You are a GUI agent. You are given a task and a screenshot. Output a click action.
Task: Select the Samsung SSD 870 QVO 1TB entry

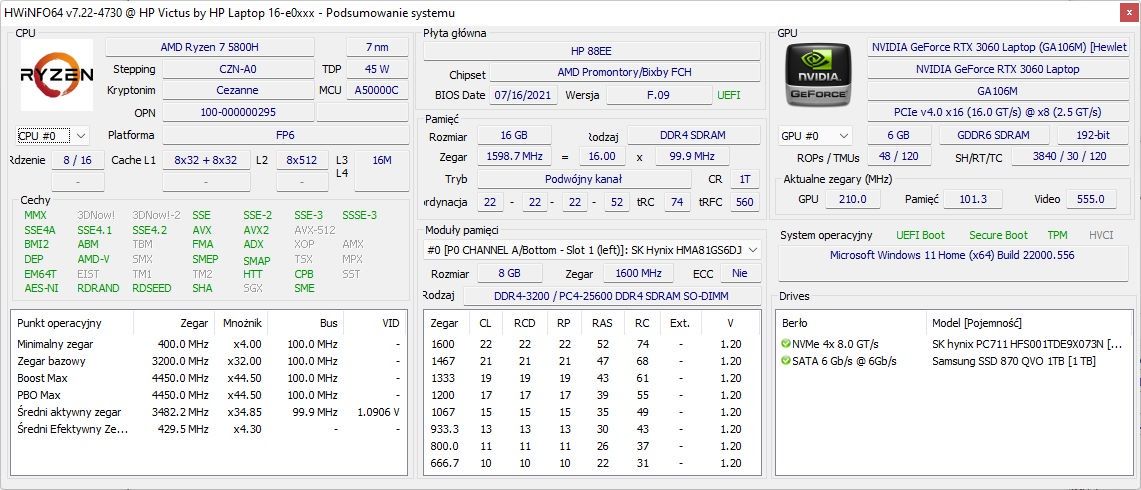954,361
